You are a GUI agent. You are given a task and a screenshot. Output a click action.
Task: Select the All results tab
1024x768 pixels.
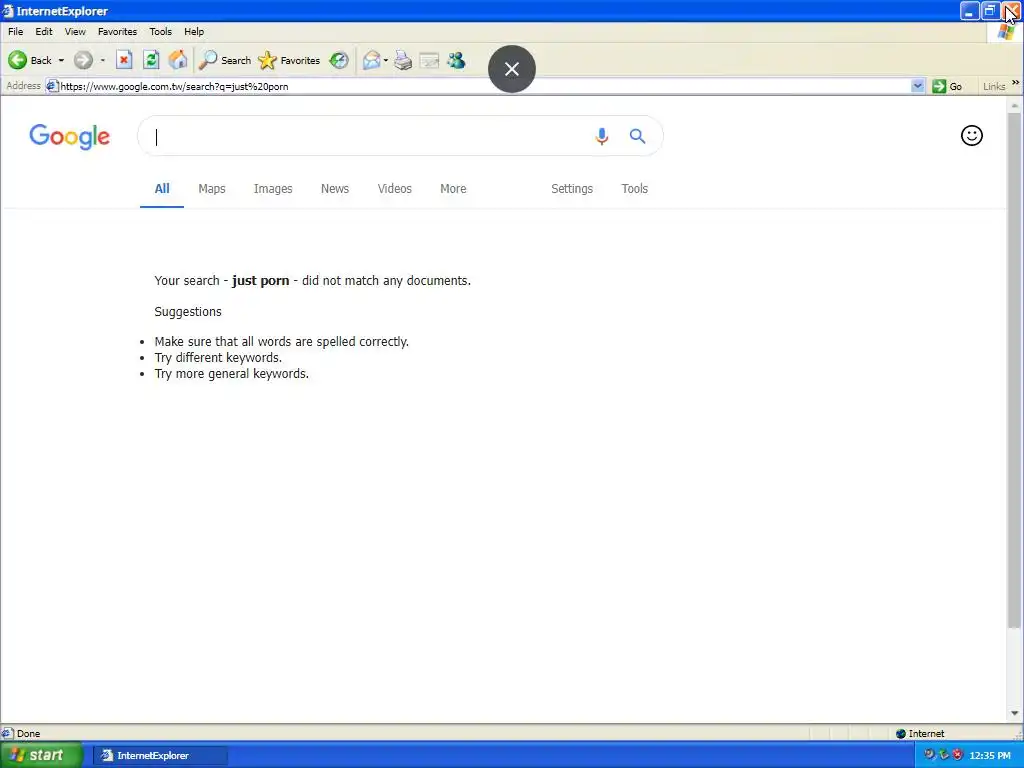162,189
